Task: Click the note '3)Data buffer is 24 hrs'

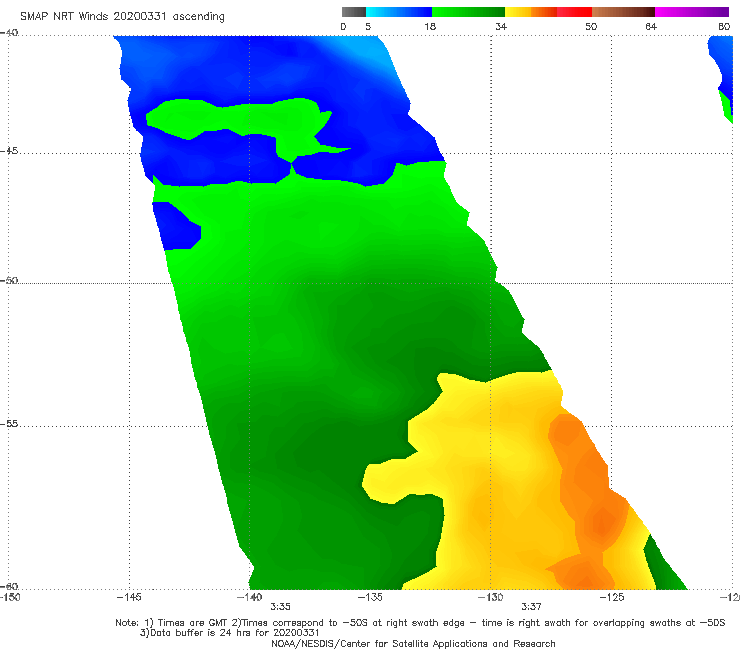Action: (230, 633)
